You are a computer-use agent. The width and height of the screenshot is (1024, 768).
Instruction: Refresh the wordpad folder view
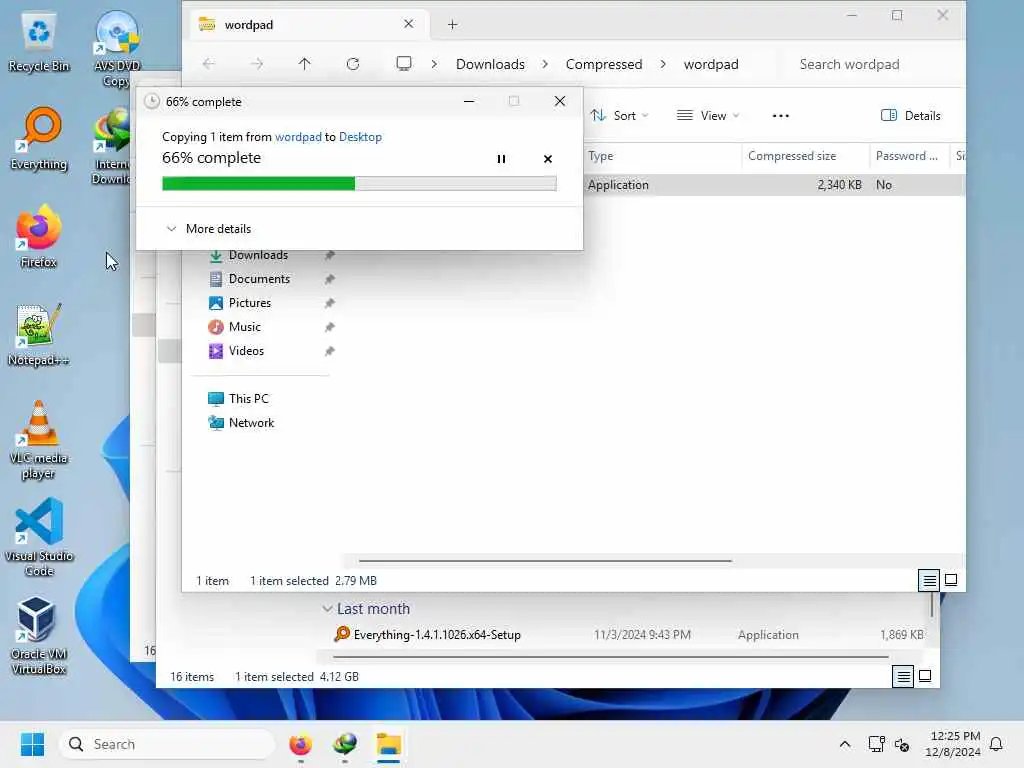pos(353,64)
